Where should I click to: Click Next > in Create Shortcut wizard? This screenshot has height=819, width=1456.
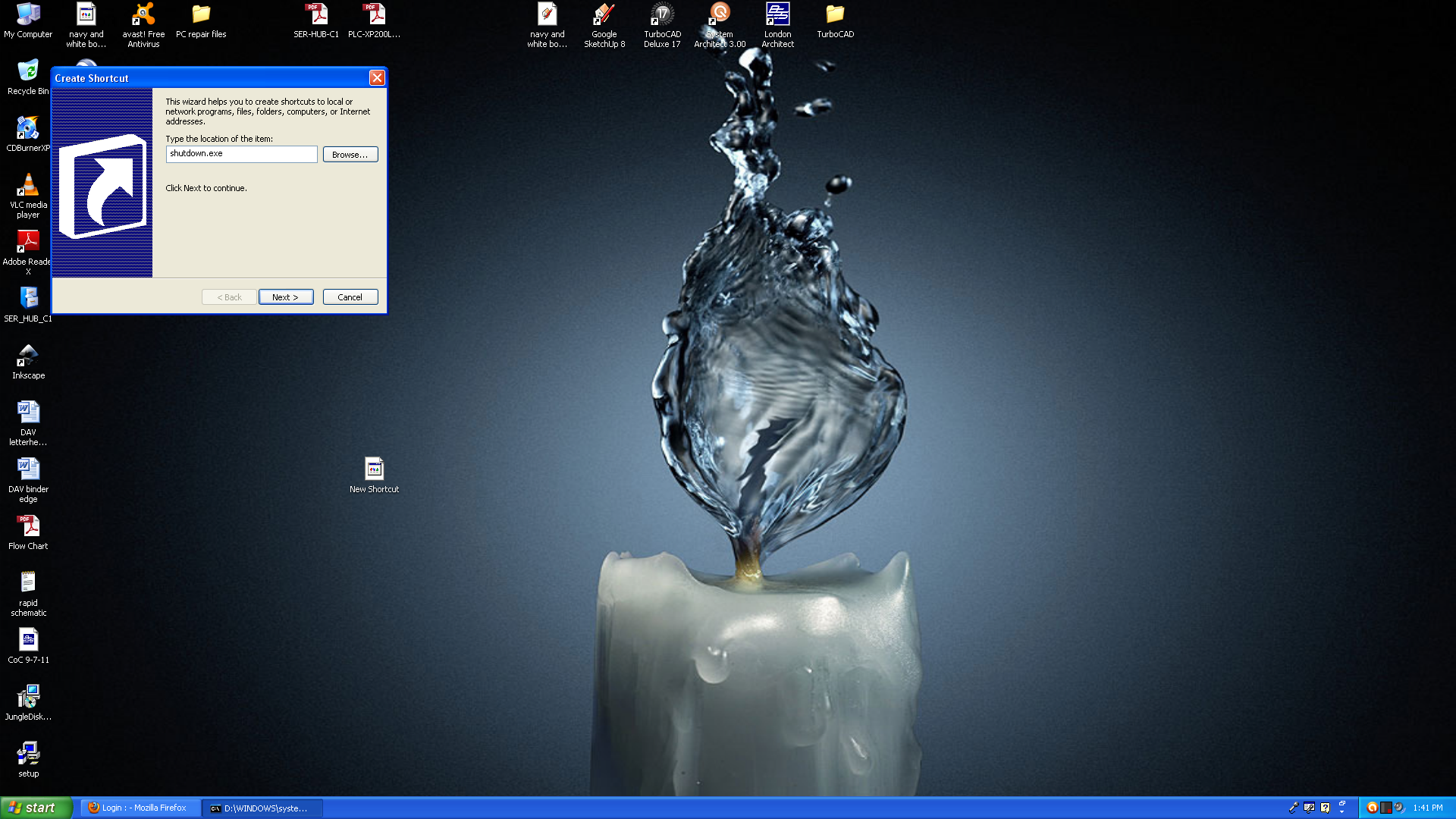click(x=285, y=297)
